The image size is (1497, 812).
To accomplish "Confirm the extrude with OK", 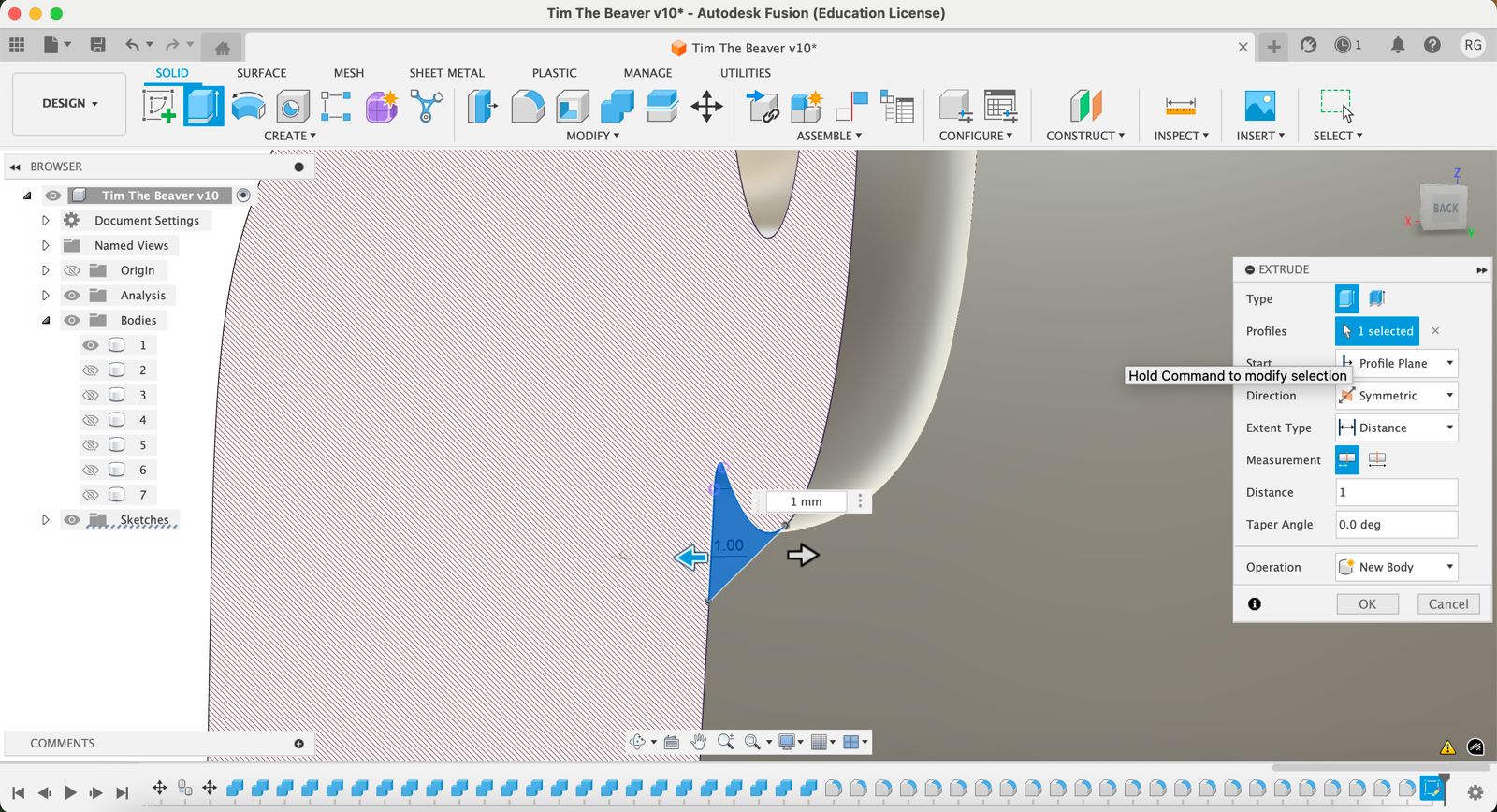I will tap(1367, 604).
